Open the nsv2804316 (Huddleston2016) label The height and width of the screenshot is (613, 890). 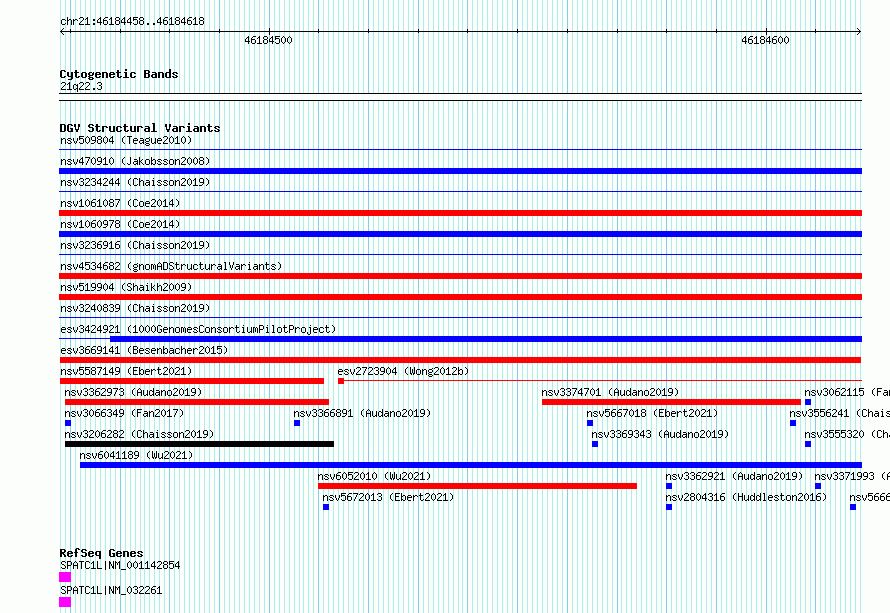click(x=746, y=497)
